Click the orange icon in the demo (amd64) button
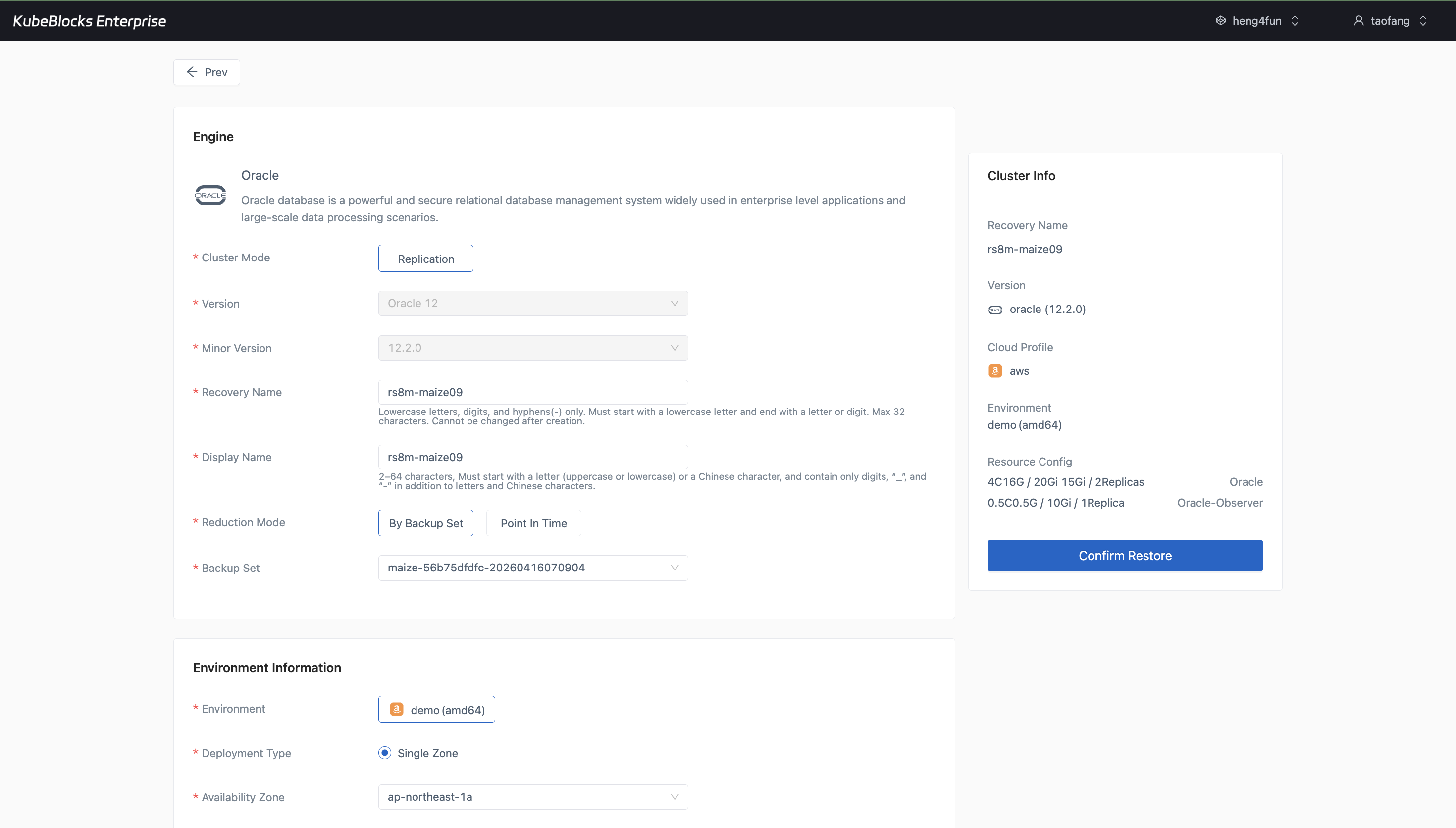This screenshot has height=828, width=1456. [396, 709]
